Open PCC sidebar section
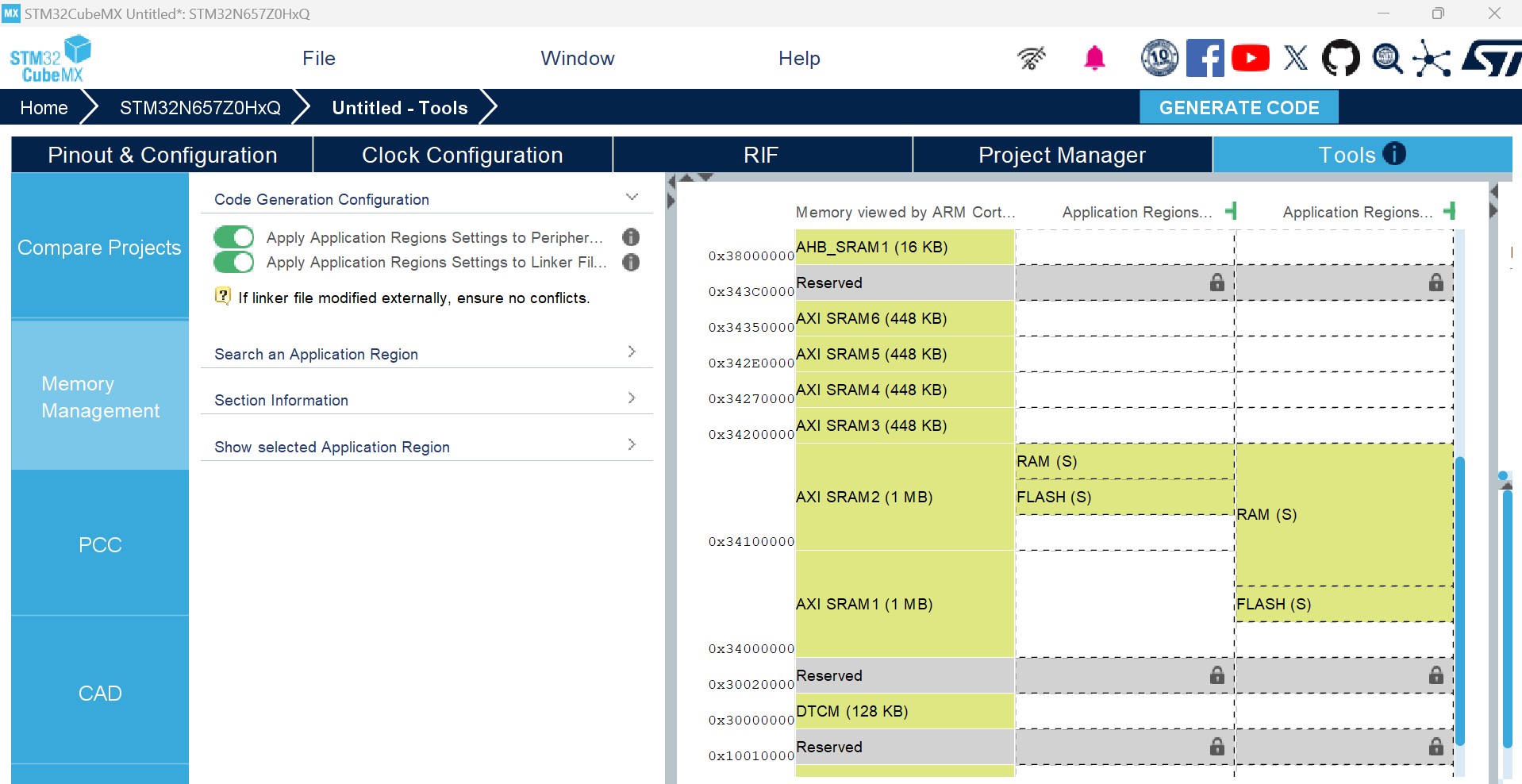 (x=100, y=544)
